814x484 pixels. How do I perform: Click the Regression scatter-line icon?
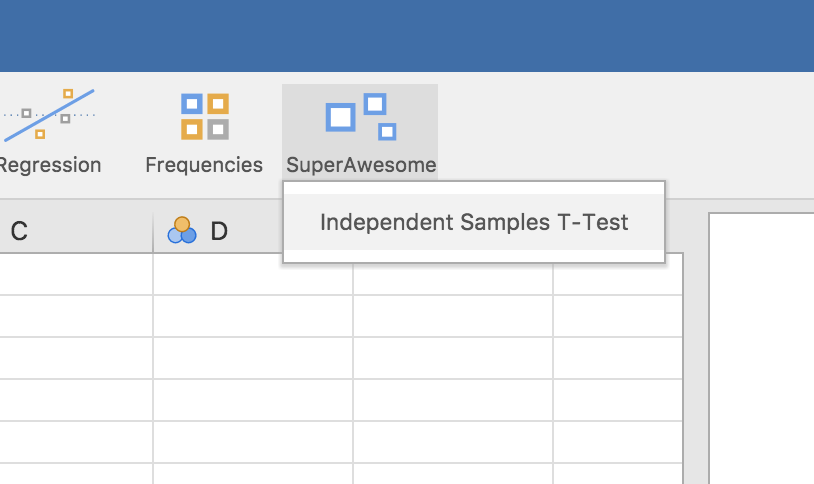pyautogui.click(x=50, y=115)
